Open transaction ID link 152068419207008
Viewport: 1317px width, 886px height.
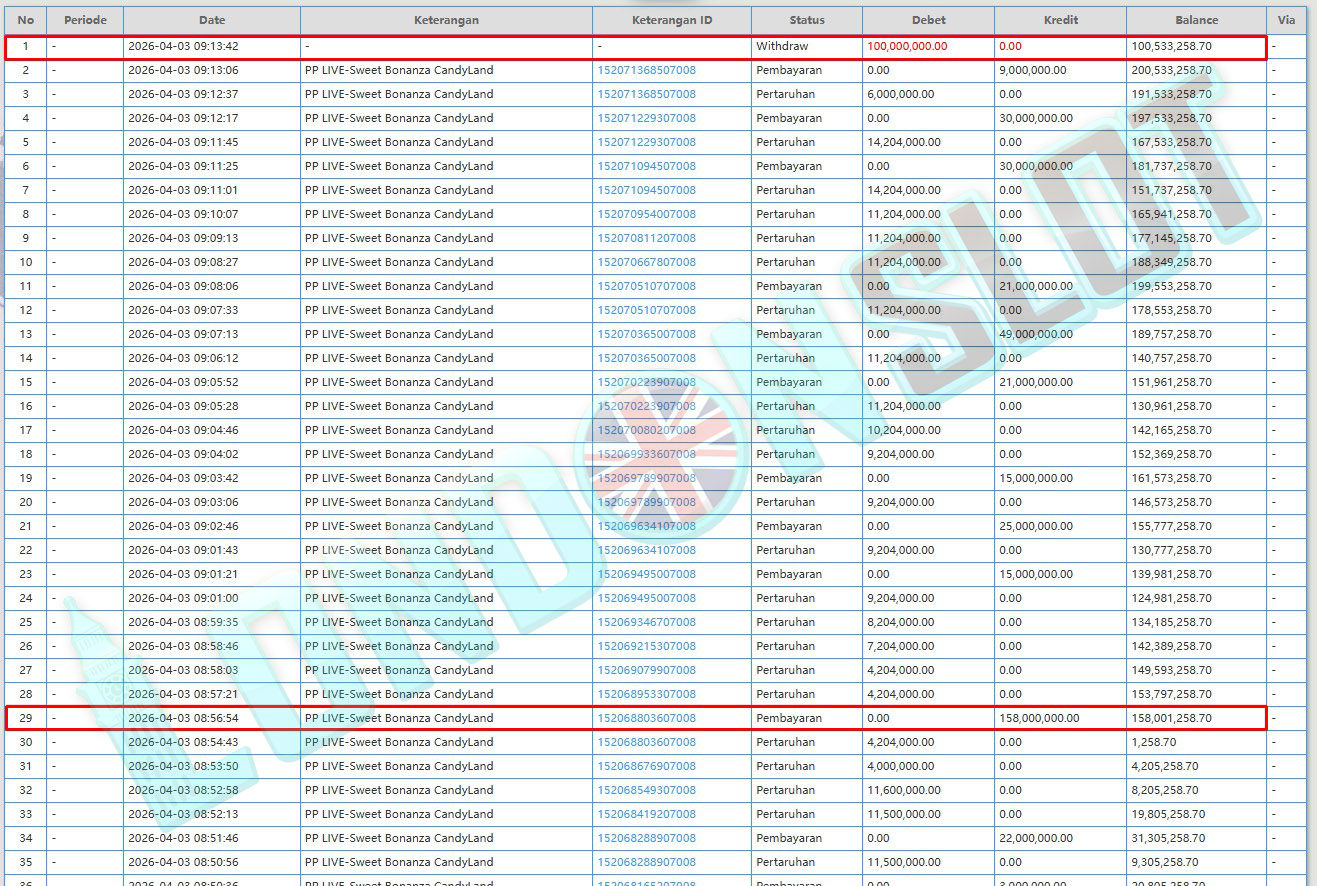[646, 814]
